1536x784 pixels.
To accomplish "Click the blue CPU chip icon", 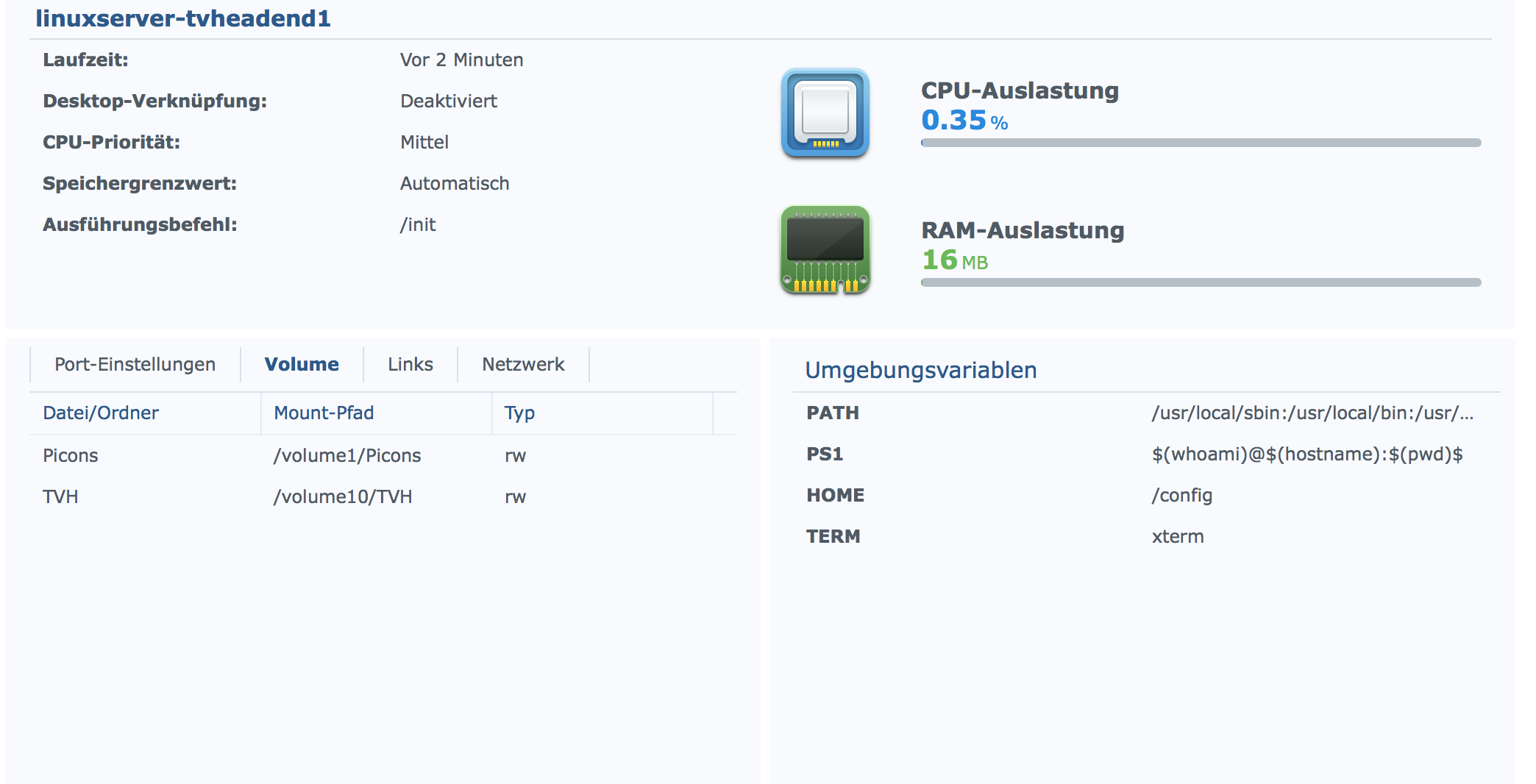I will (x=825, y=113).
